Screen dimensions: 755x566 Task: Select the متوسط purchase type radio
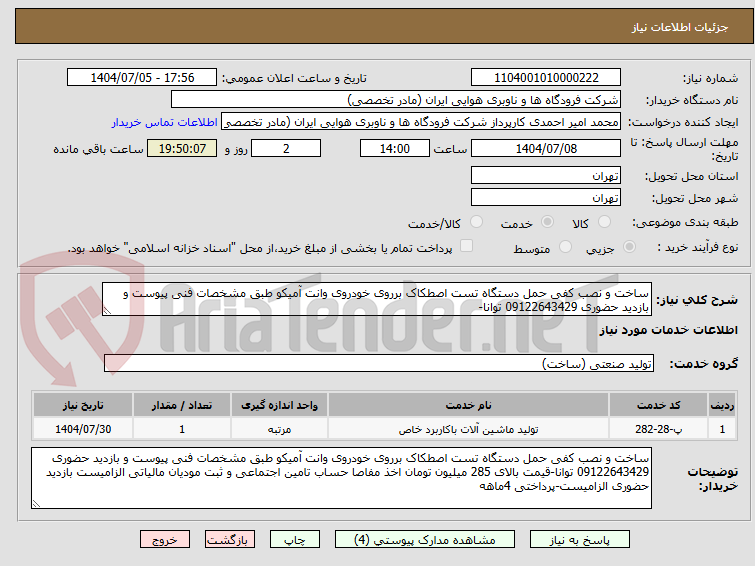coord(565,247)
